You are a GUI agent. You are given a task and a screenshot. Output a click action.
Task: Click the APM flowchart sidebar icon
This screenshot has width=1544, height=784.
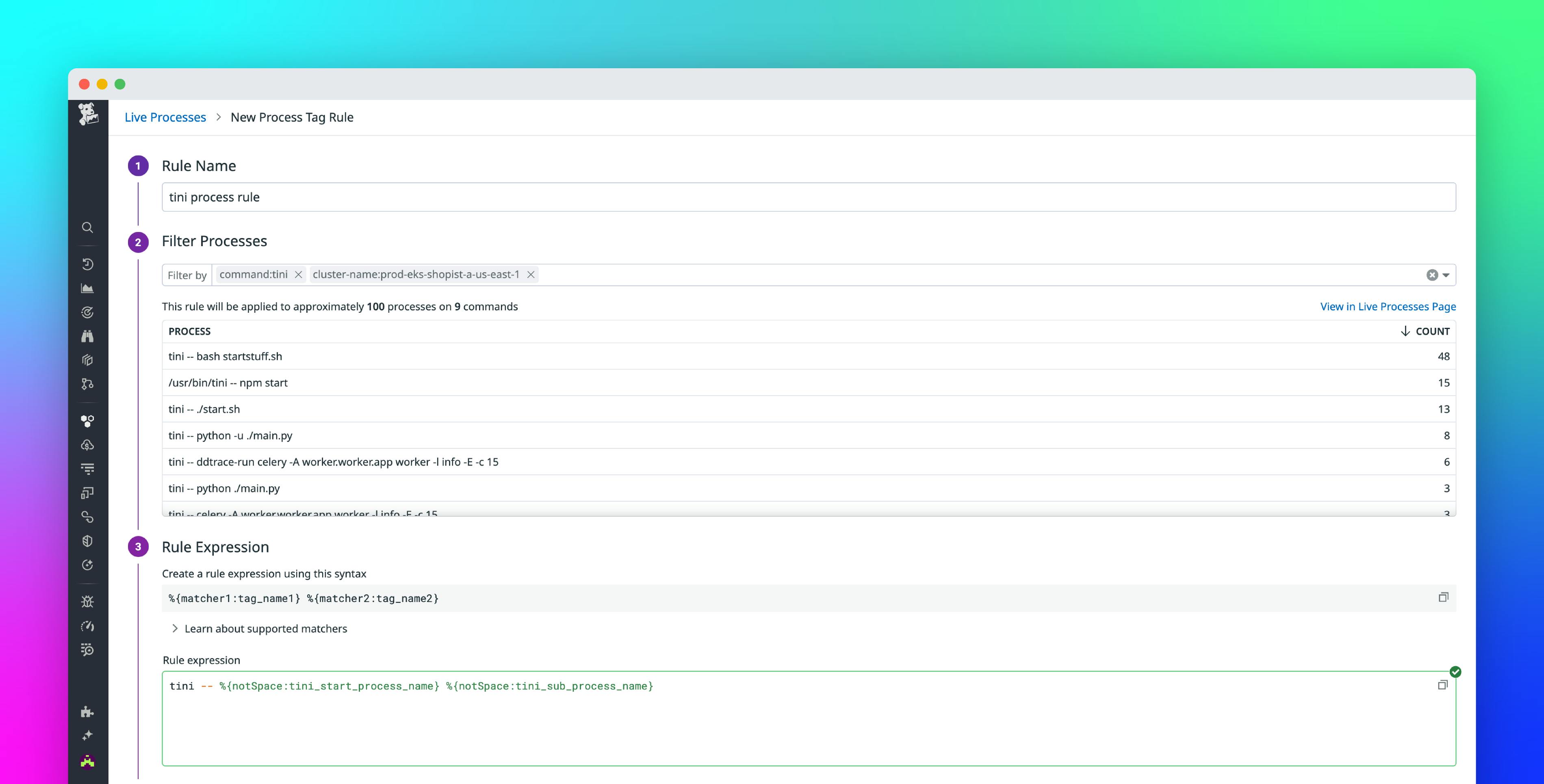point(87,384)
